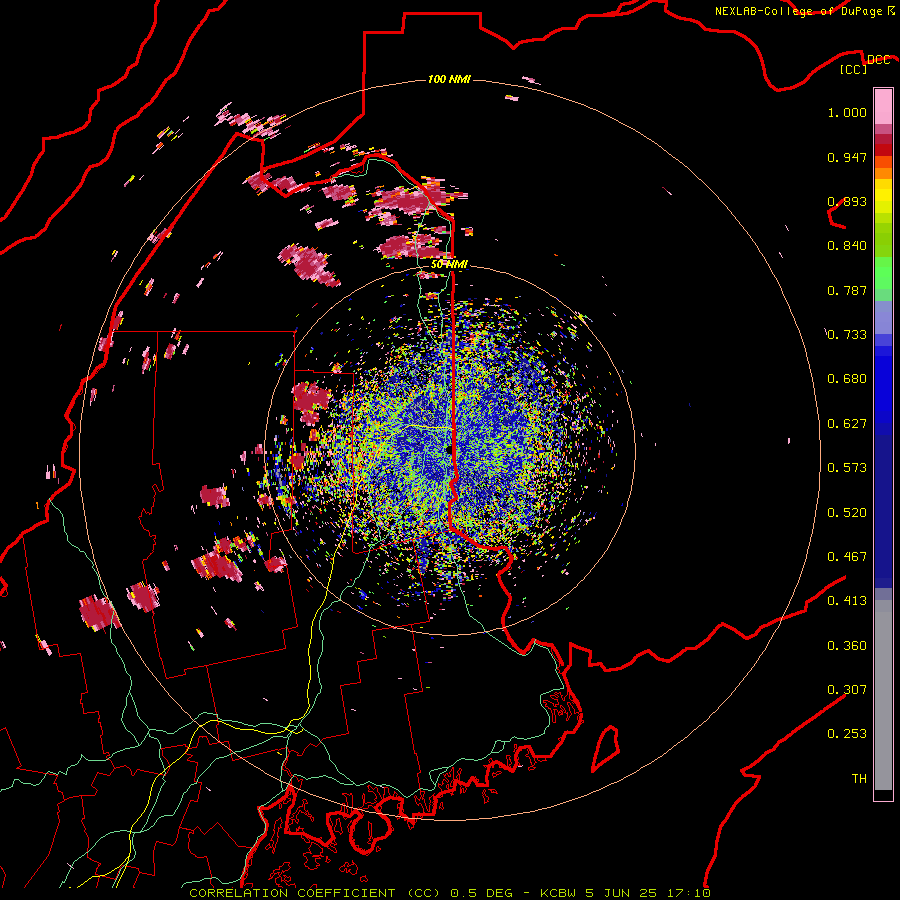Click the TH label at the scale bottom
900x900 pixels.
pyautogui.click(x=859, y=779)
